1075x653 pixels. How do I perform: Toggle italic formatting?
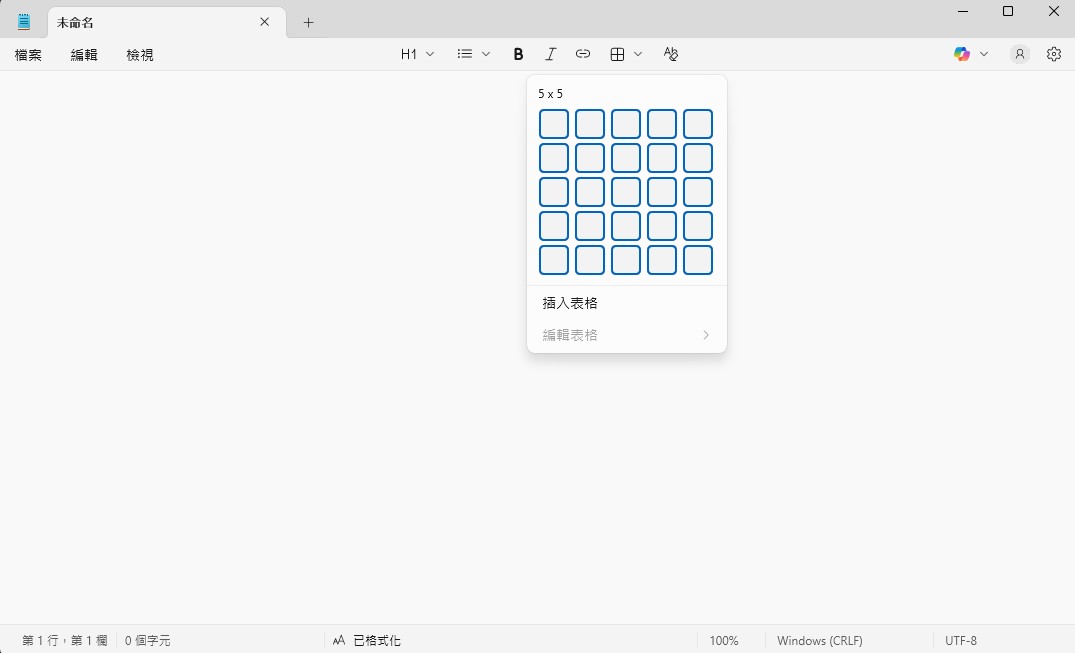tap(550, 54)
